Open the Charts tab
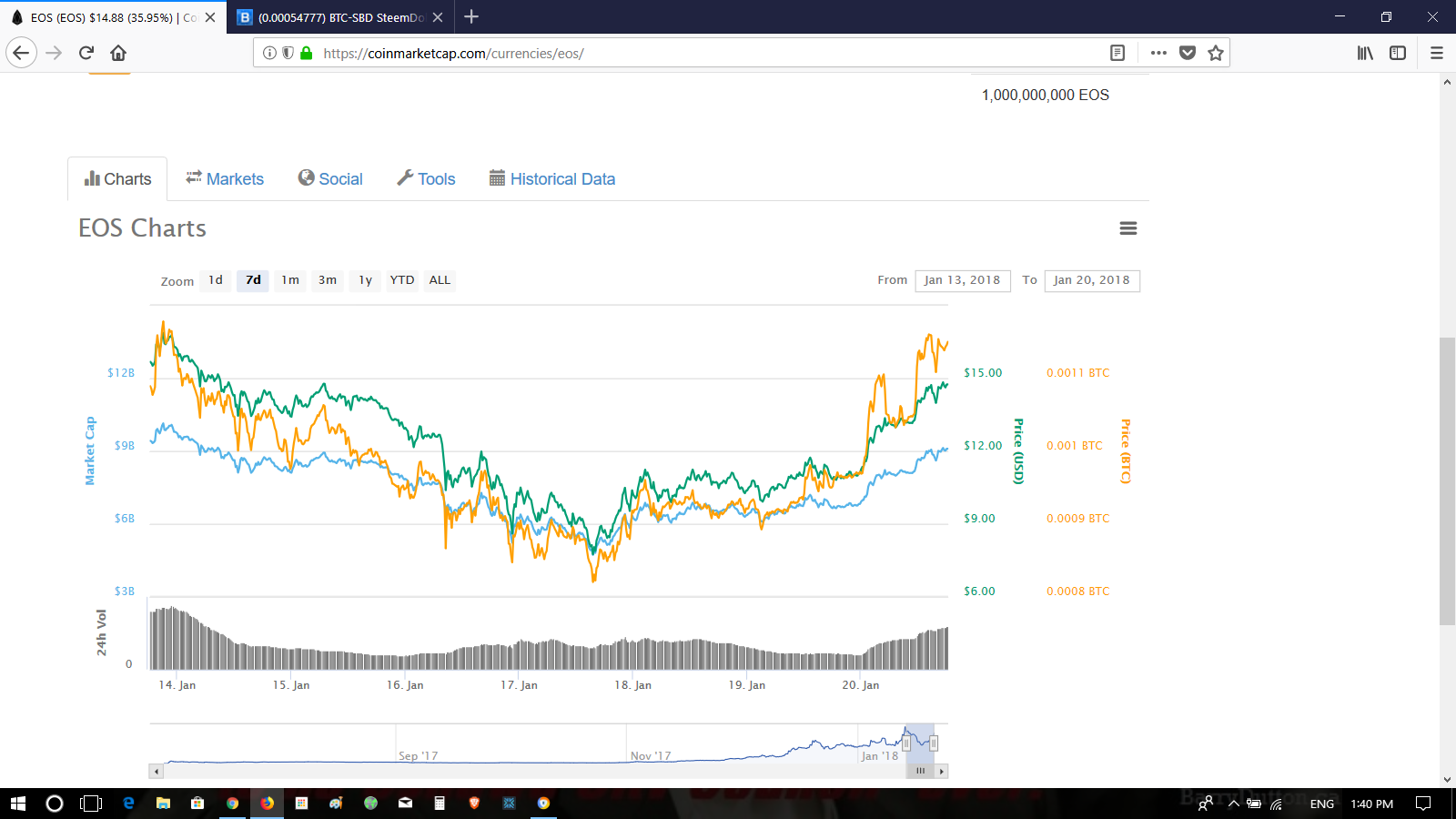The width and height of the screenshot is (1456, 819). (x=117, y=179)
